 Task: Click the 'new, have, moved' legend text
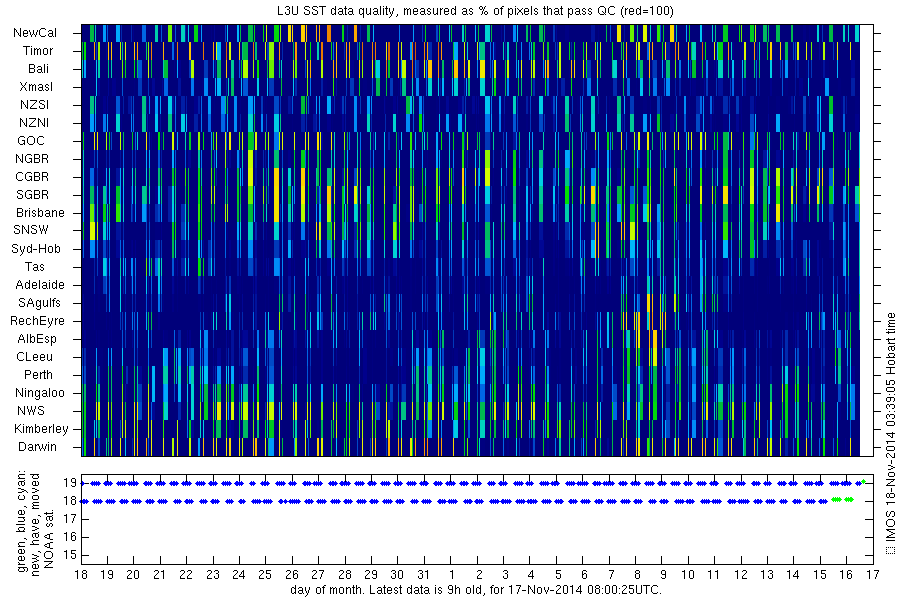(35, 525)
